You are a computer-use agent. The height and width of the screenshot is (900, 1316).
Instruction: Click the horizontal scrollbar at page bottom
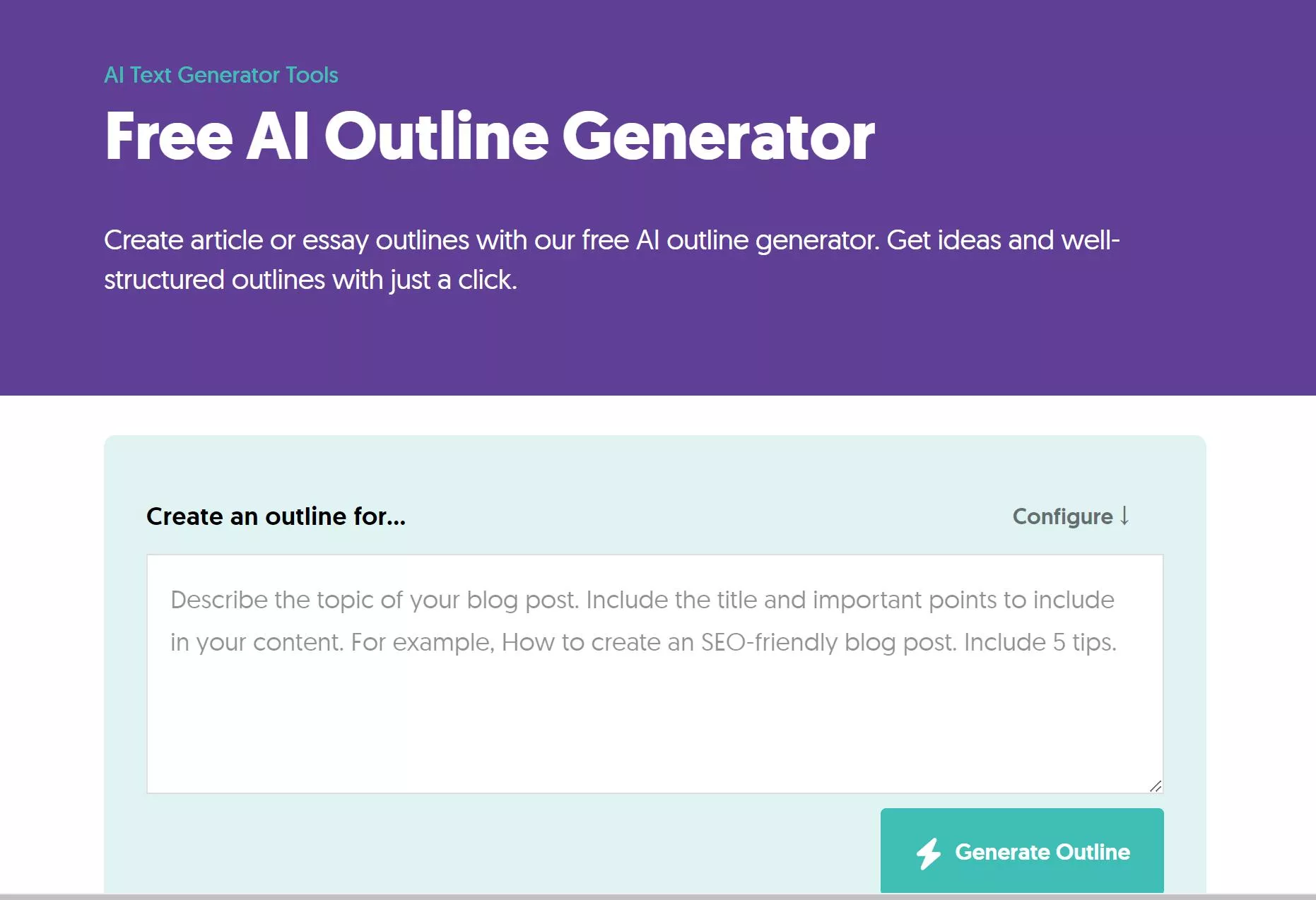click(657, 895)
